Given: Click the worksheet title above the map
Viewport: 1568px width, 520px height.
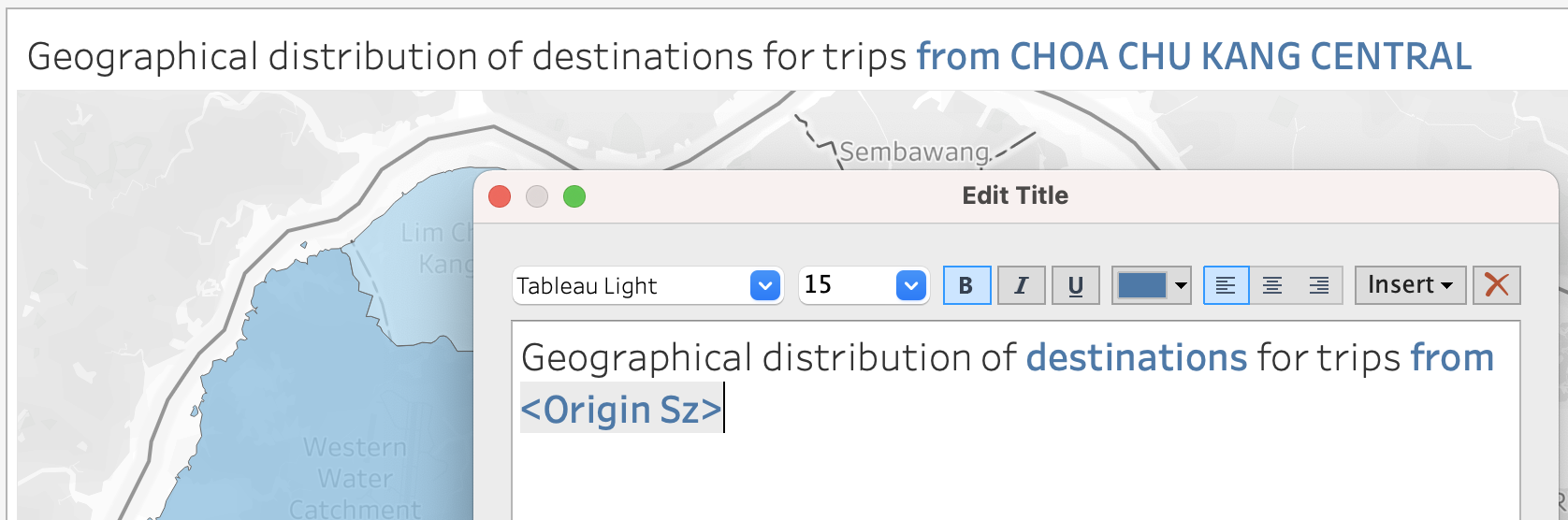Looking at the screenshot, I should [748, 57].
